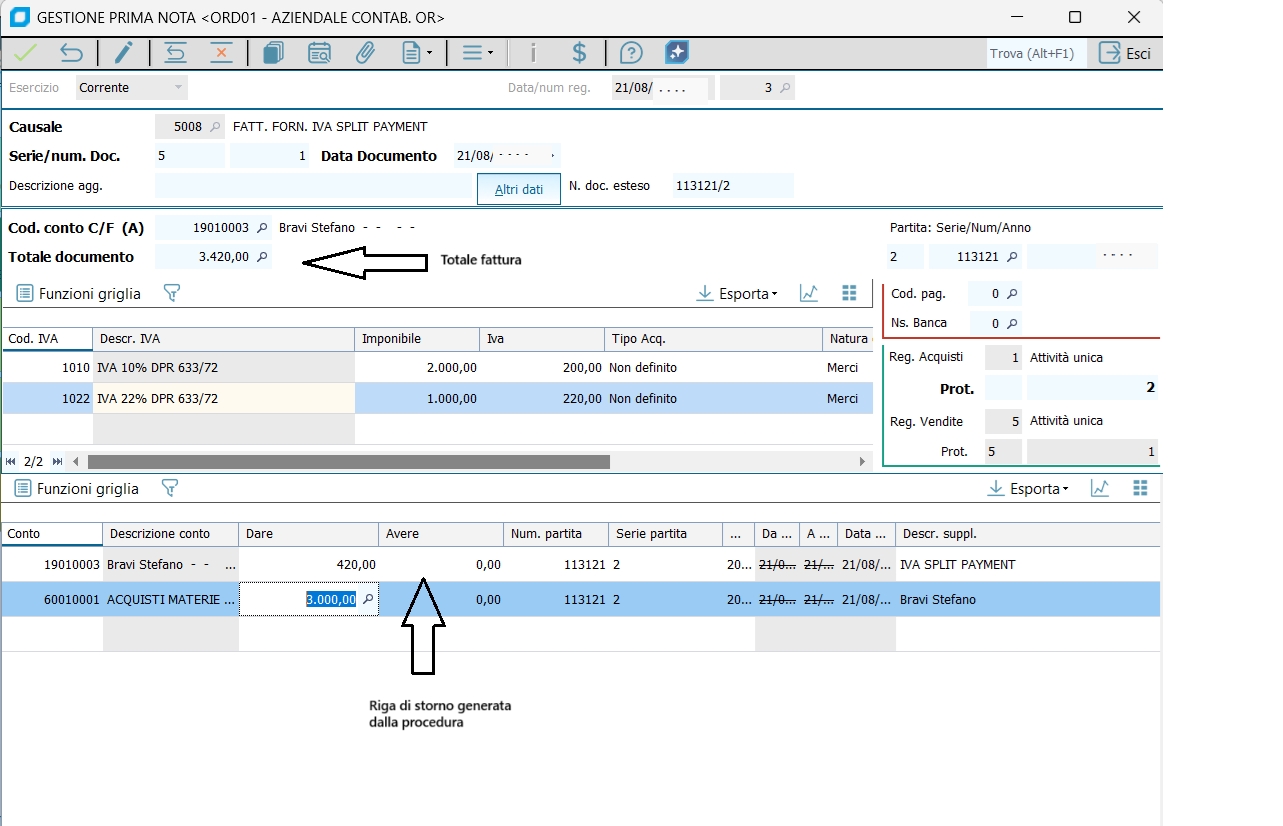Click the Causale lookup magnifier icon
1283x826 pixels.
215,127
